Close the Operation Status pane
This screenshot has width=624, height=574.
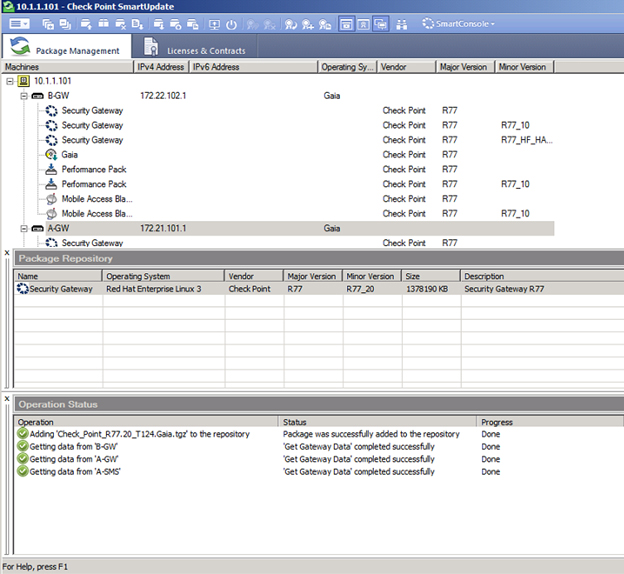[7, 398]
